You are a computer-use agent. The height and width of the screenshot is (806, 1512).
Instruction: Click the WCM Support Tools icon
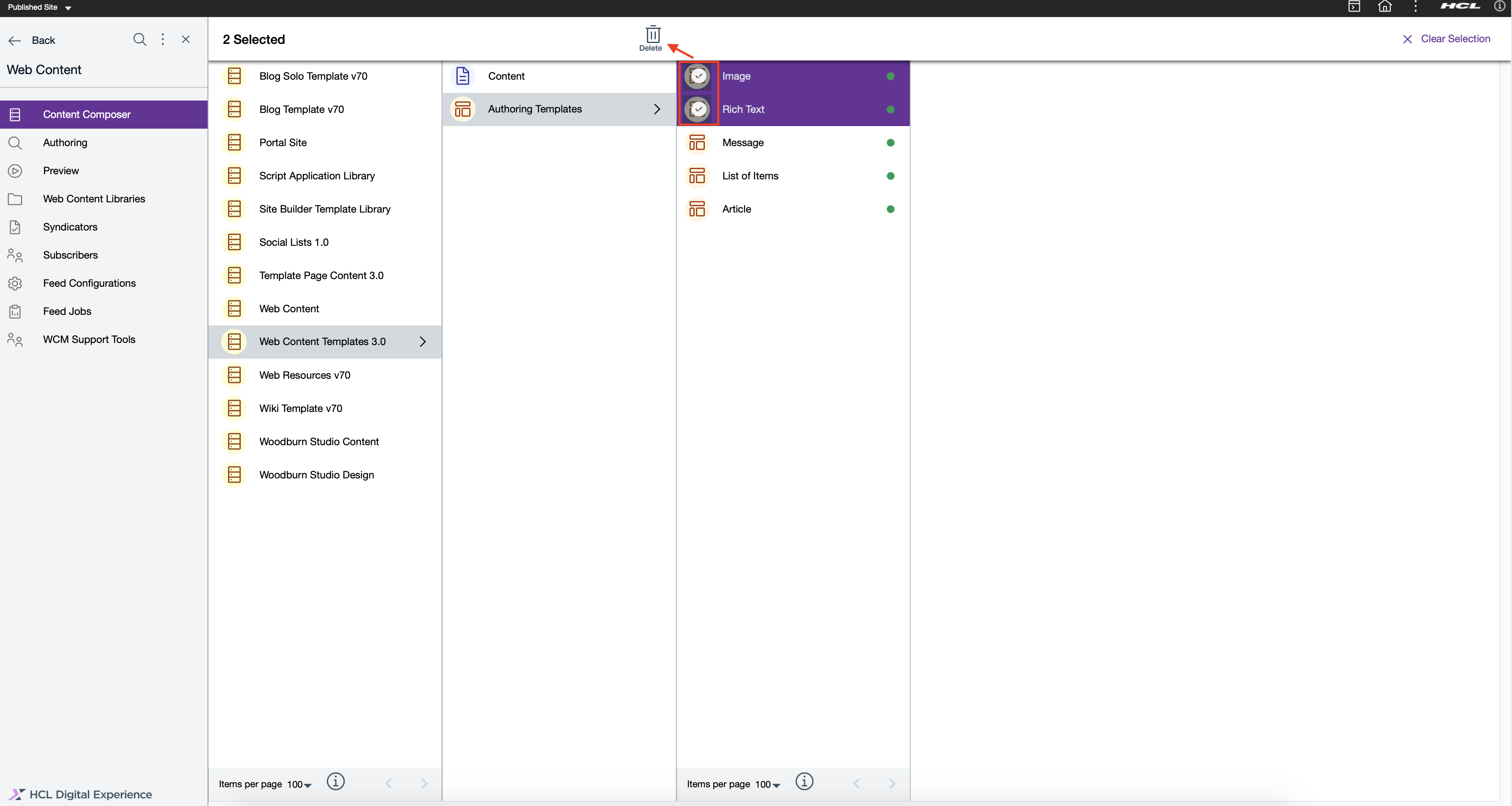pyautogui.click(x=15, y=339)
